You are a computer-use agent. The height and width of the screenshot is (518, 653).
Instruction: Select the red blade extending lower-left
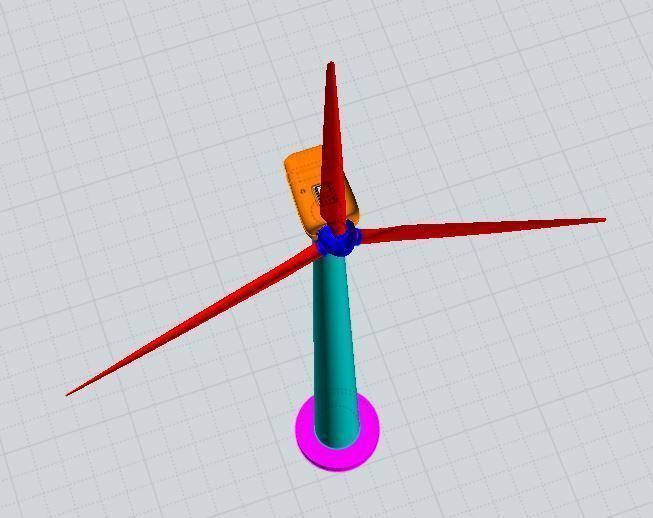point(192,321)
